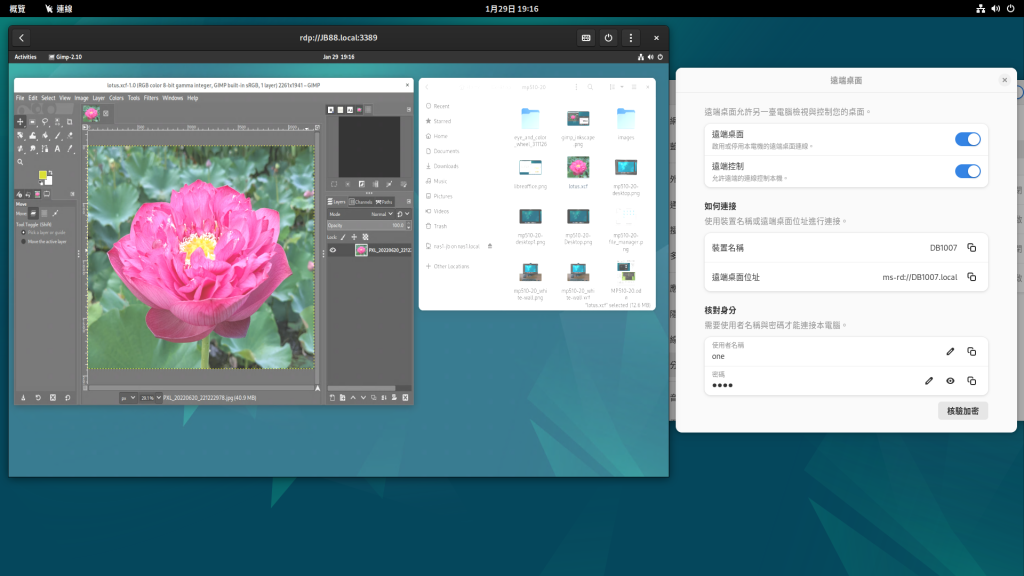Create a new layer in the Layers dialog
Screen dimensions: 1024x576
coord(333,397)
